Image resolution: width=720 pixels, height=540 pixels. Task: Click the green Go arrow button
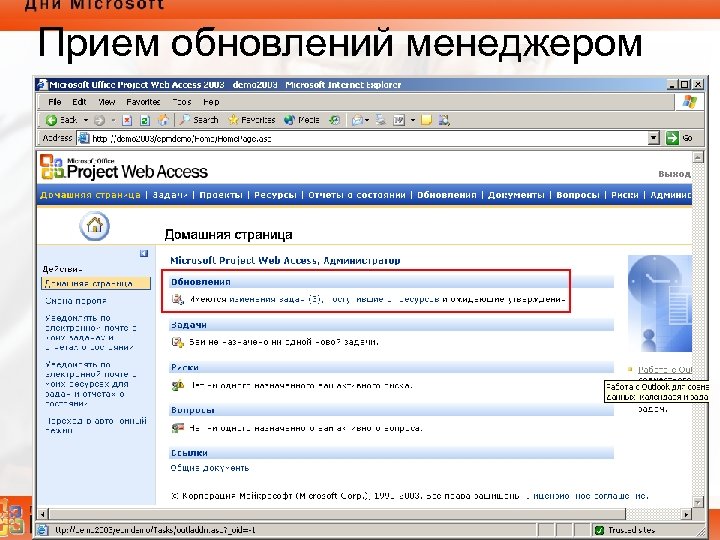[x=672, y=138]
